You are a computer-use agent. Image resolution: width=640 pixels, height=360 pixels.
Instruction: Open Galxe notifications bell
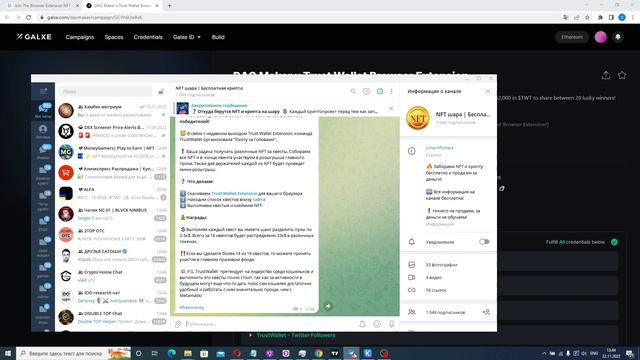618,37
